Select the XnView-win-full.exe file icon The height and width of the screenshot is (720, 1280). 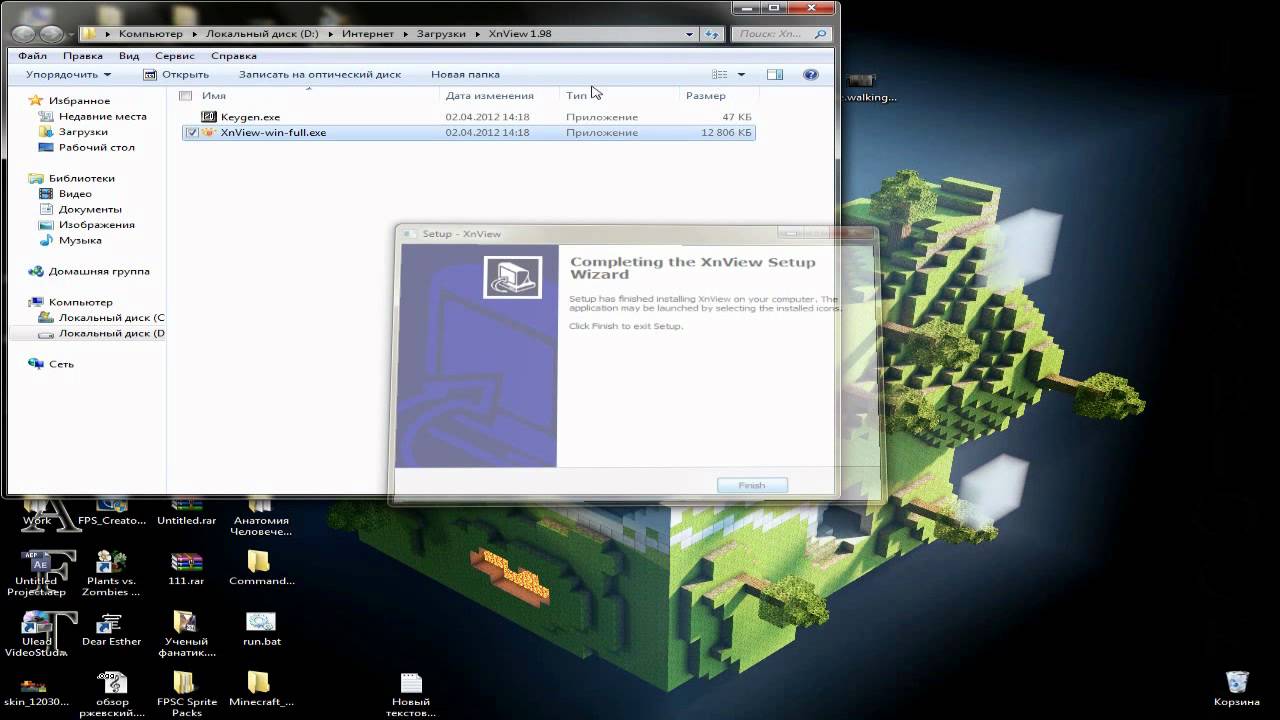(x=209, y=132)
